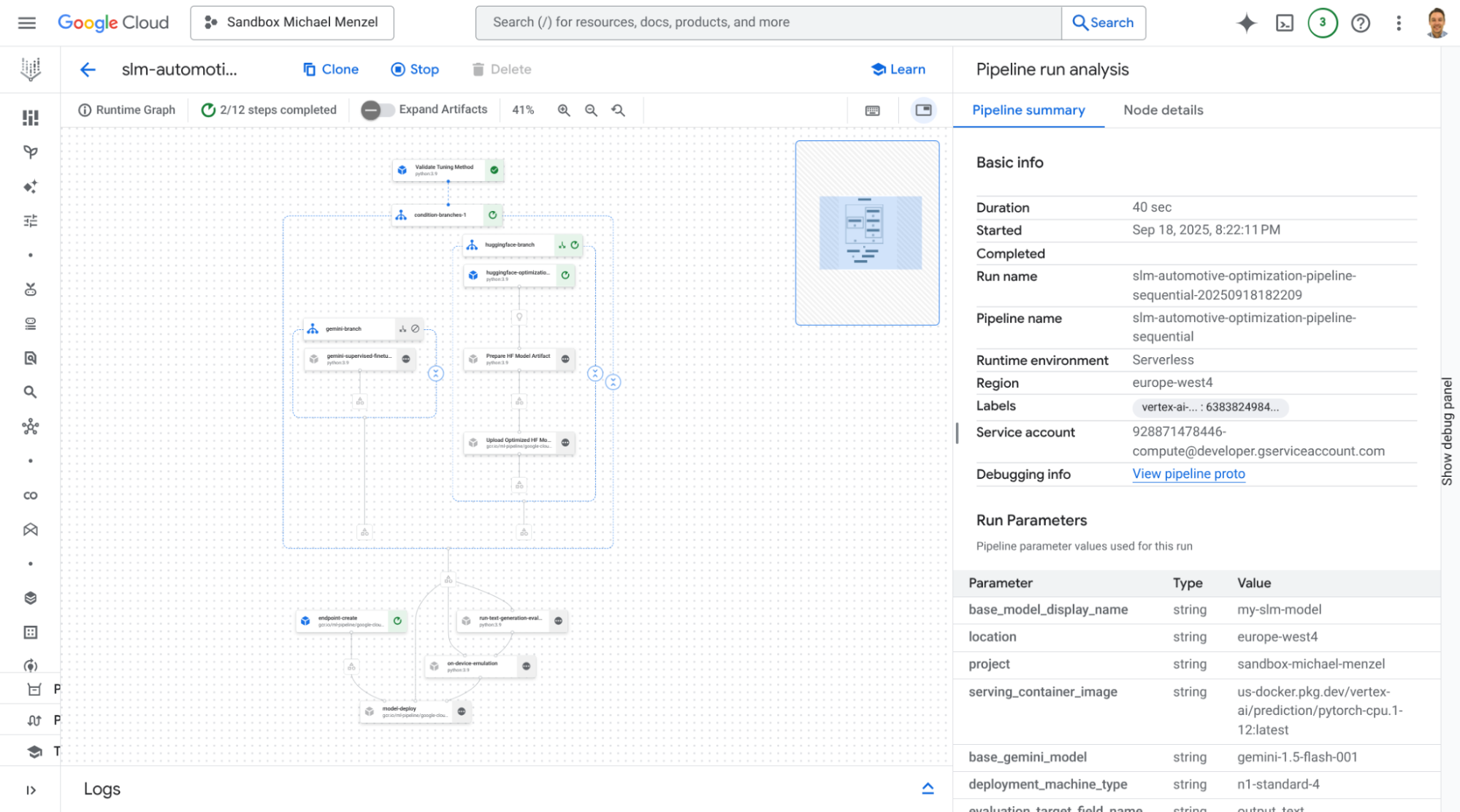Viewport: 1460px width, 812px height.
Task: Collapse the left navigation with the bottom arrow
Action: tap(30, 789)
